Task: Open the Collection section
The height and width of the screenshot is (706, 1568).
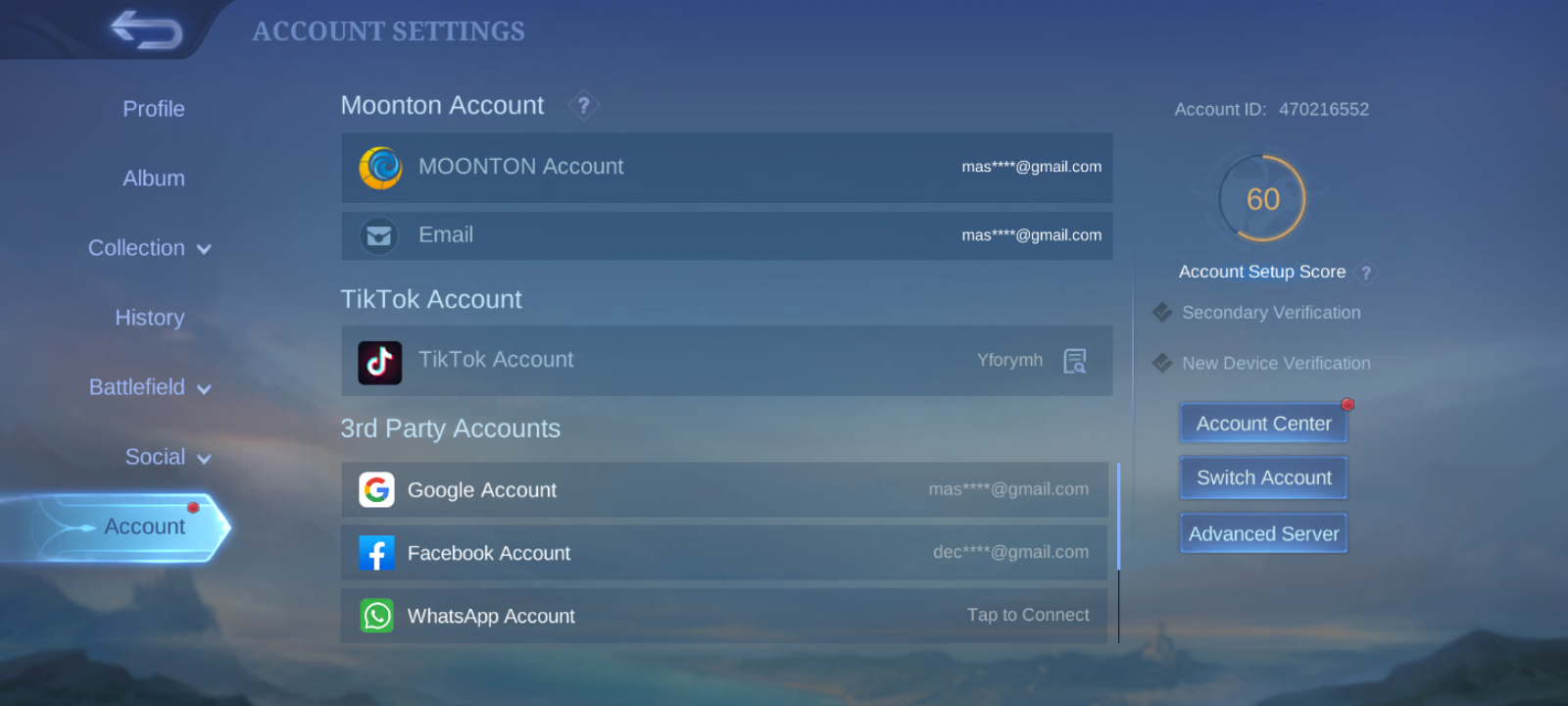Action: click(136, 248)
